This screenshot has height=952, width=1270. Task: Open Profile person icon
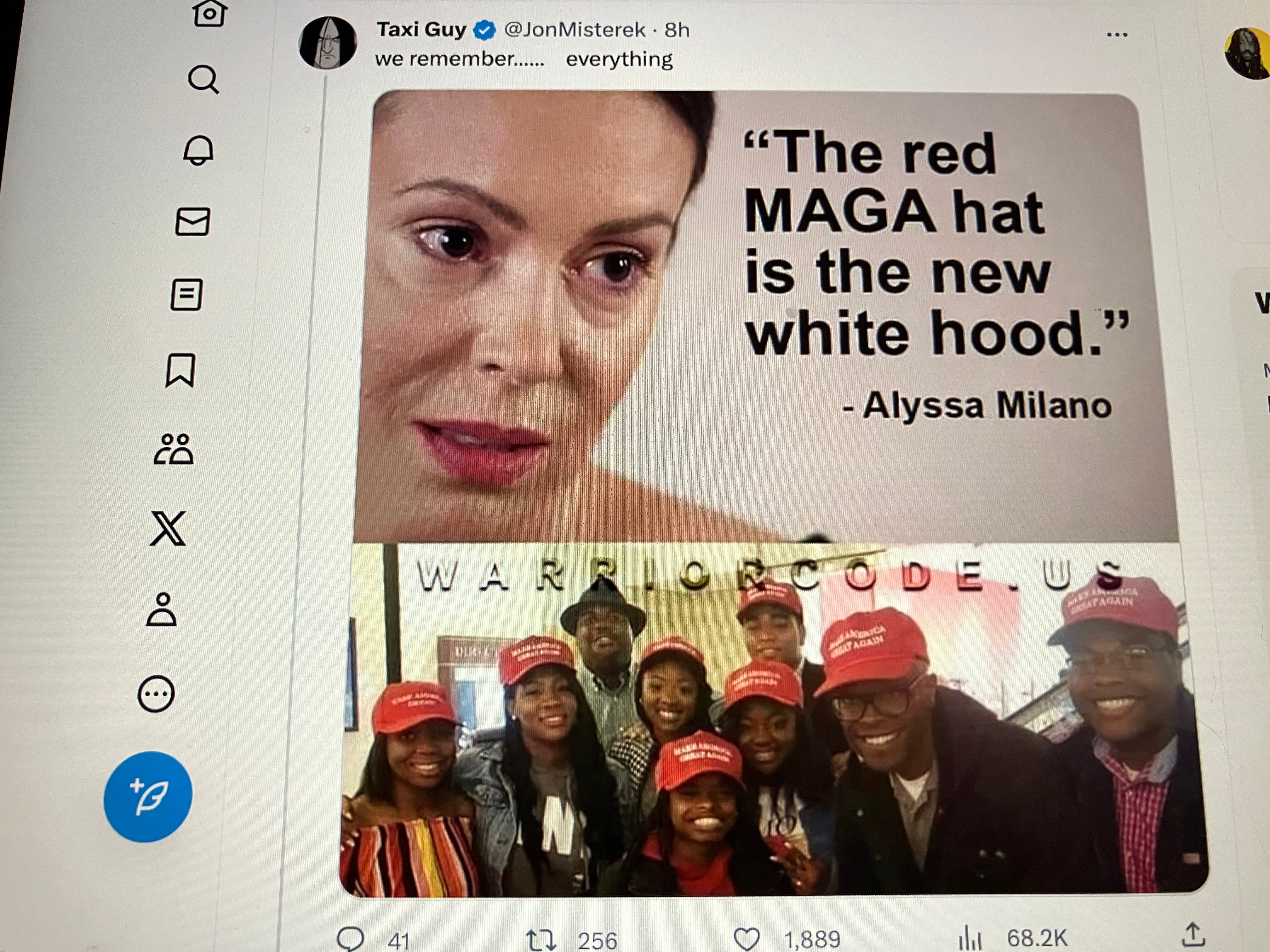click(162, 609)
